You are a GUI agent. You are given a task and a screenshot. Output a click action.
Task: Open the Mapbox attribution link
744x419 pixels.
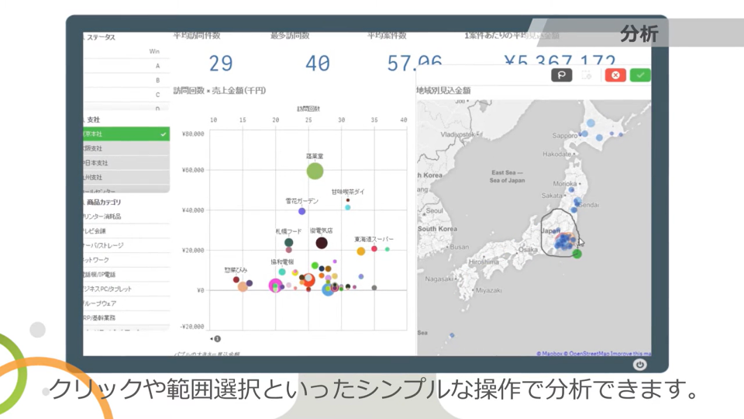[x=549, y=354]
